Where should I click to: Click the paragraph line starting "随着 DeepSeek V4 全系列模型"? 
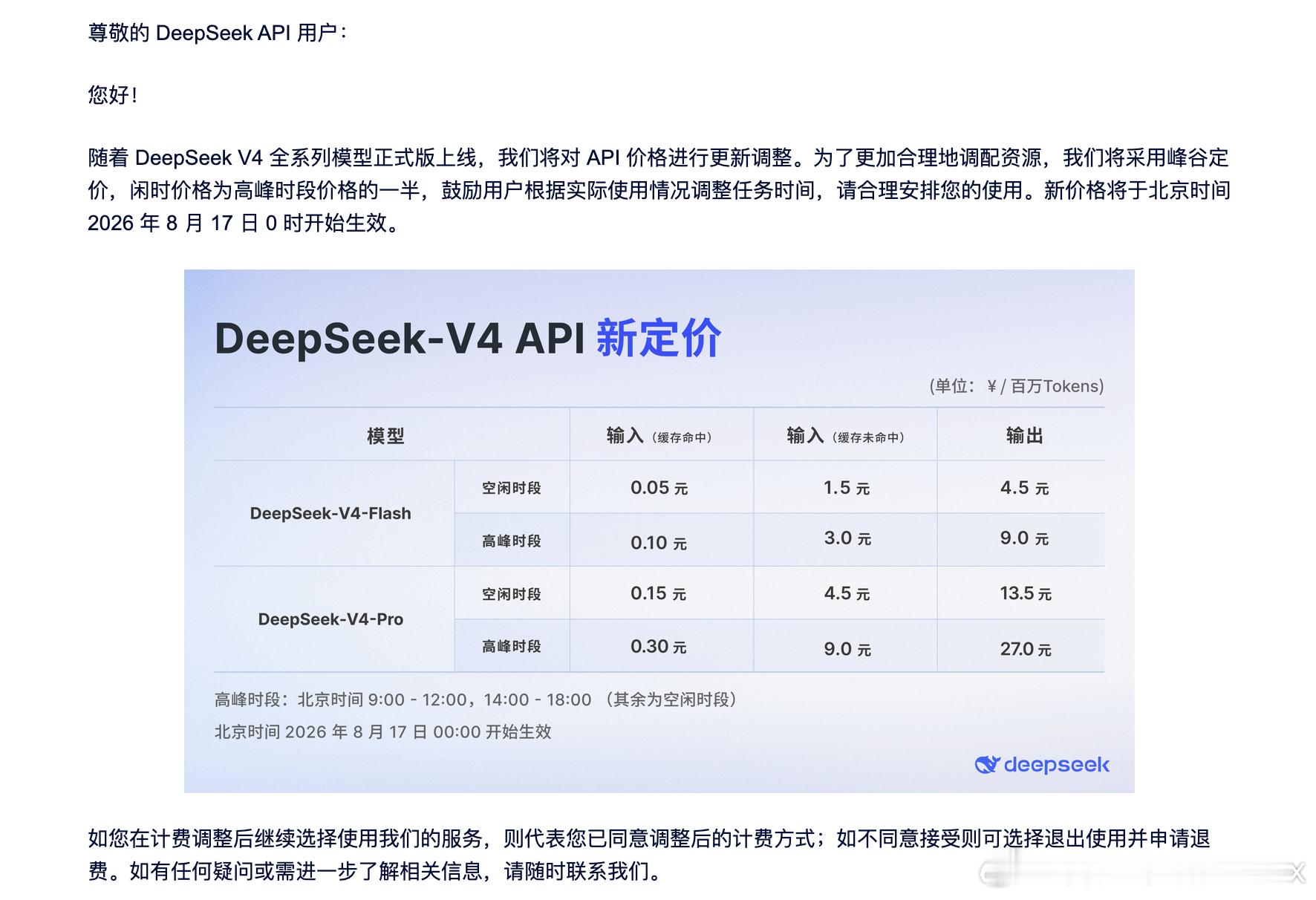(x=658, y=158)
